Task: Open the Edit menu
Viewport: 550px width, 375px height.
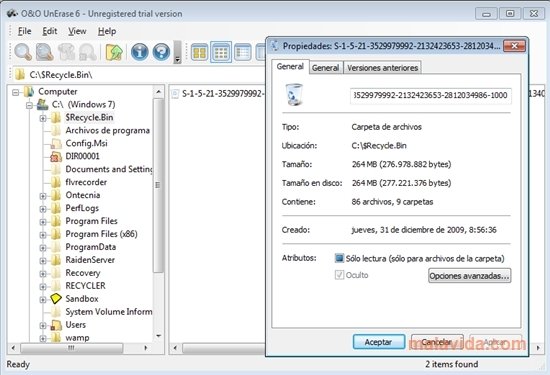Action: tap(49, 31)
